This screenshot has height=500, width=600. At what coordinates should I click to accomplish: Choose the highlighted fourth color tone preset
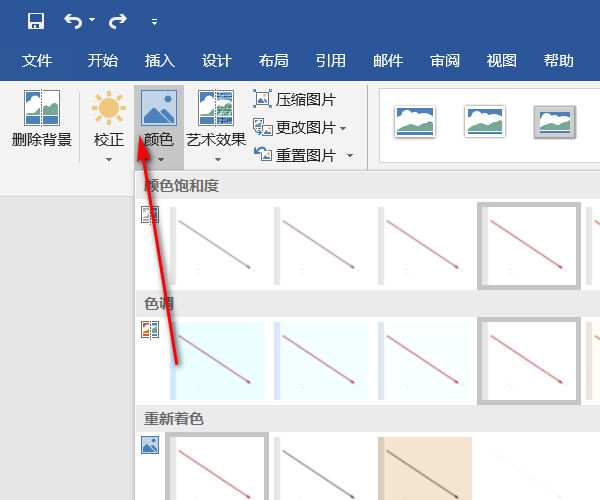coord(529,361)
